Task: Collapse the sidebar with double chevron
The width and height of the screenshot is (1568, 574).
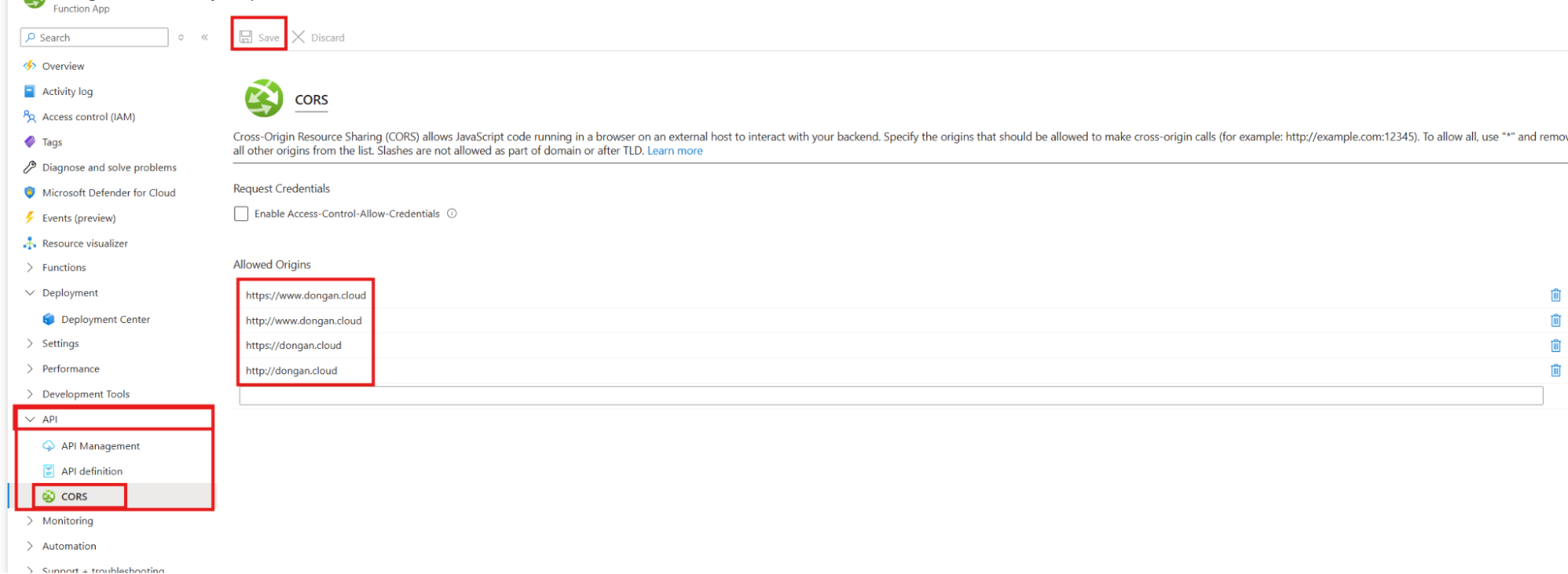Action: [x=205, y=37]
